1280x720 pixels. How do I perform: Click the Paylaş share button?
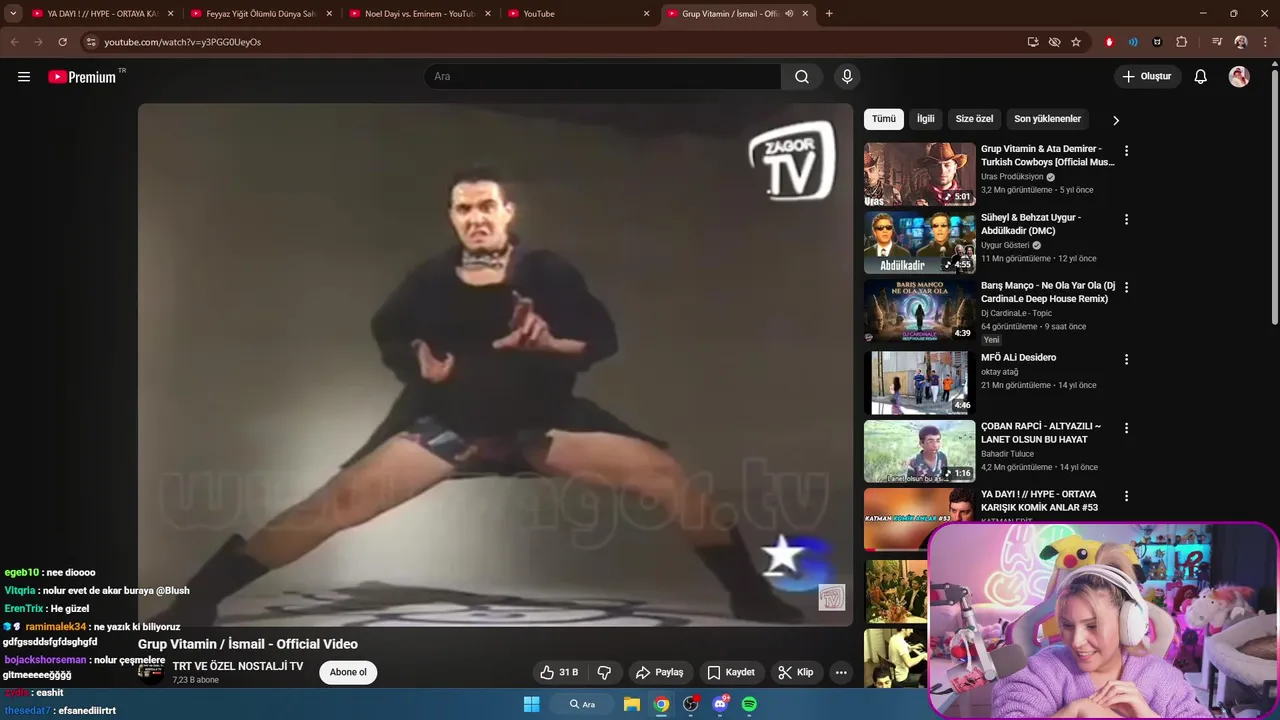(x=660, y=672)
